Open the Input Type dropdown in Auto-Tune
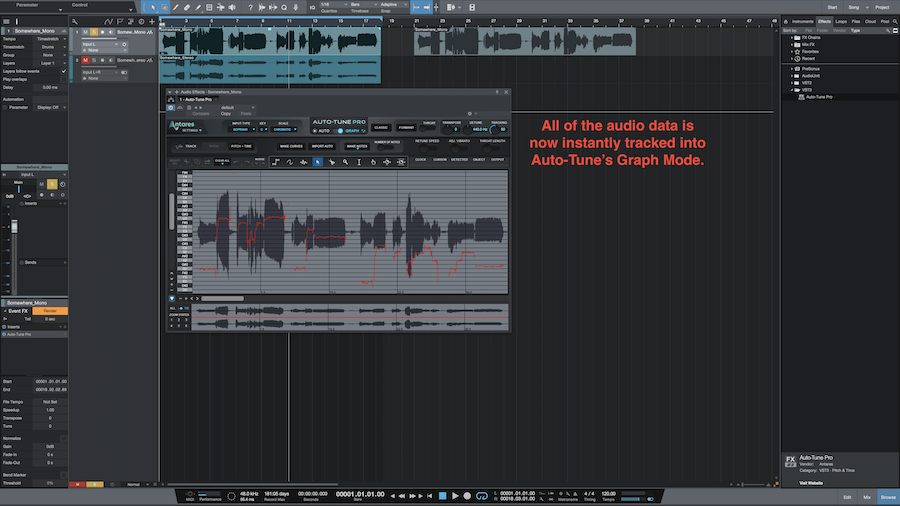The width and height of the screenshot is (900, 506). (x=241, y=129)
